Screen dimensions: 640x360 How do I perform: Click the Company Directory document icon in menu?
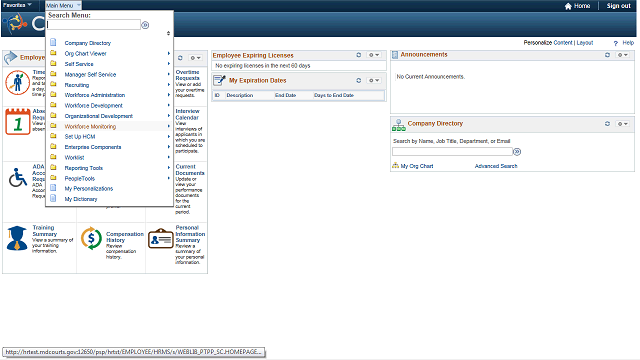tap(53, 42)
